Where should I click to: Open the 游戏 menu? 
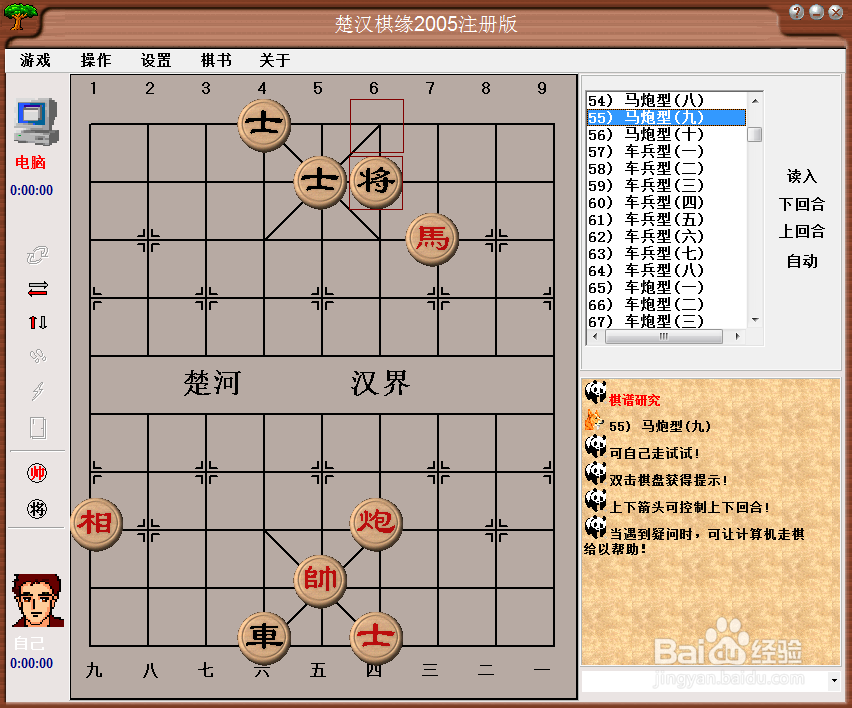pos(35,60)
